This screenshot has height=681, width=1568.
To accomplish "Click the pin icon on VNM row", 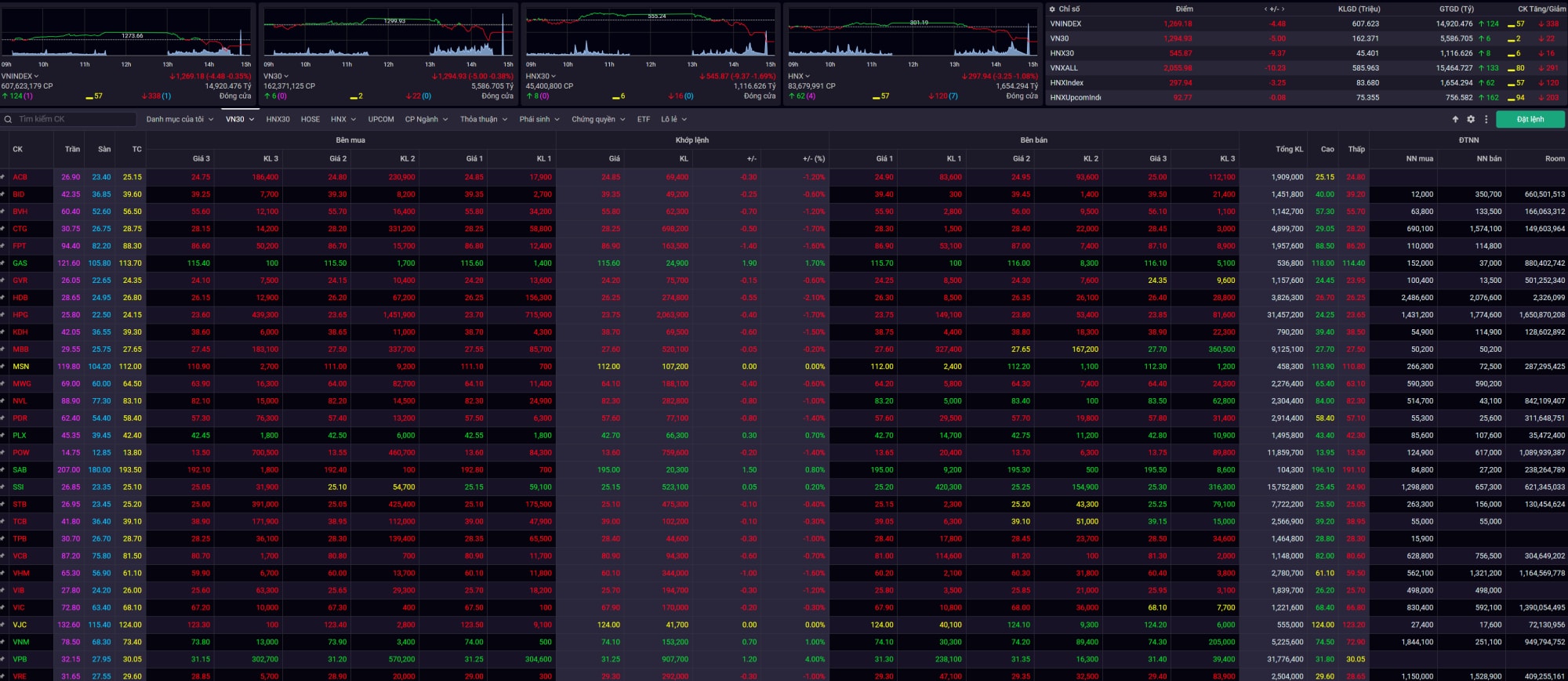I will pos(3,643).
